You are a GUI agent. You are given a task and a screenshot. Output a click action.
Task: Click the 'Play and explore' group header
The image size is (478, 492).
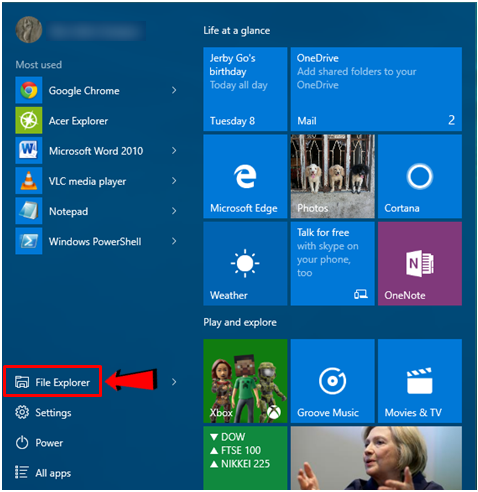[x=240, y=322]
